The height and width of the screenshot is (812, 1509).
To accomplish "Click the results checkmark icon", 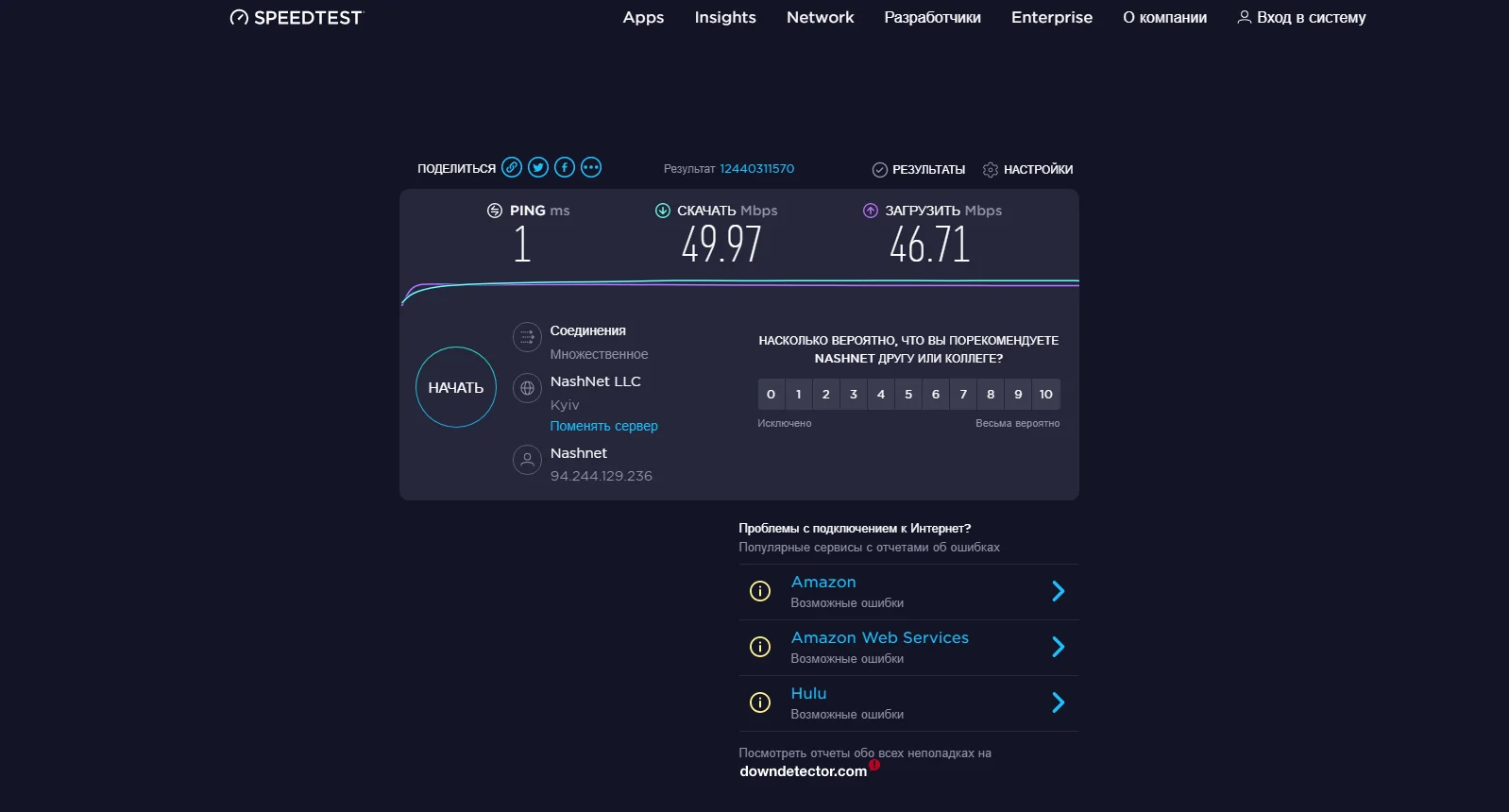I will (x=880, y=170).
